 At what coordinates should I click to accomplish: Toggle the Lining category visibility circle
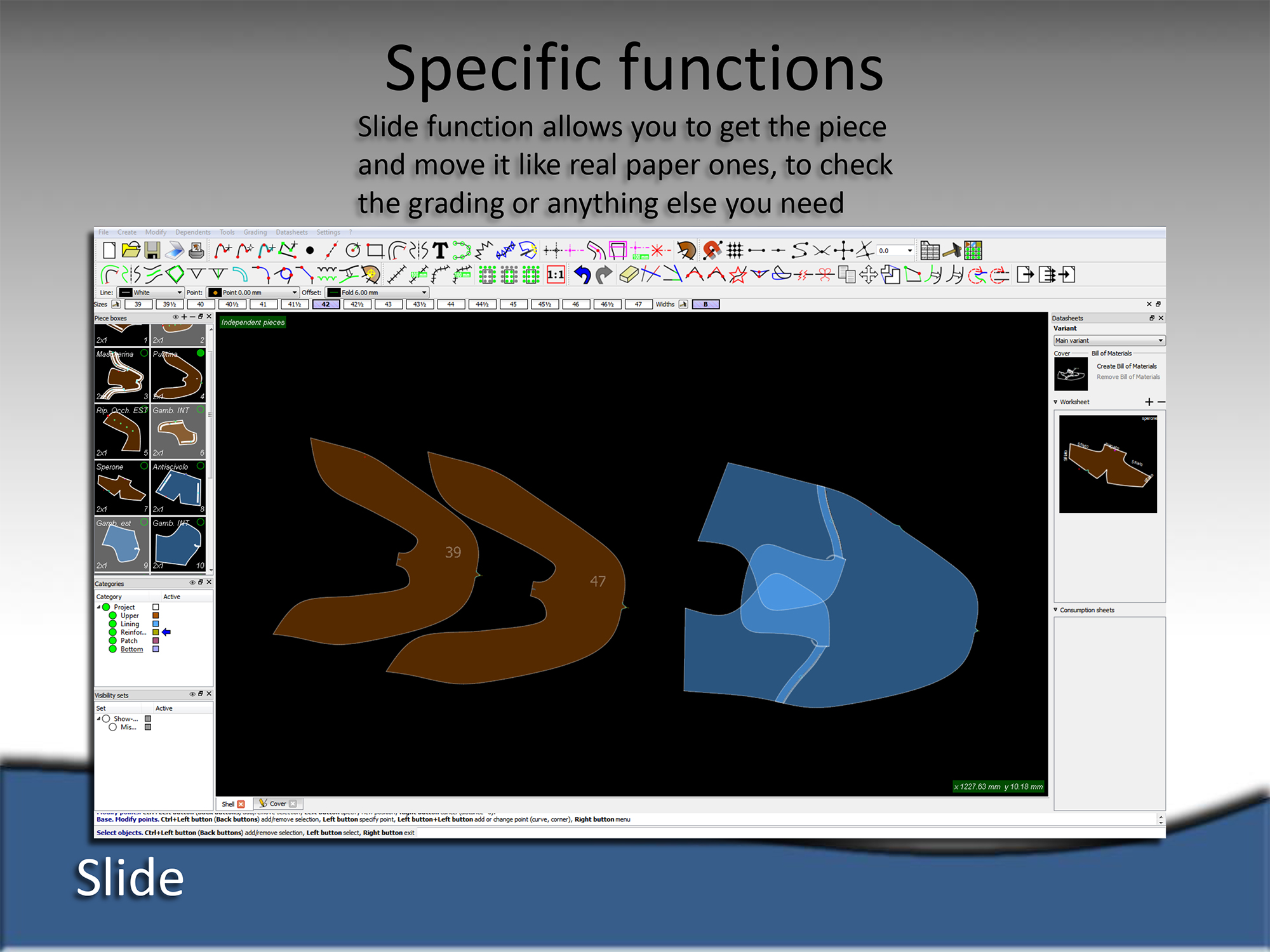[x=112, y=624]
